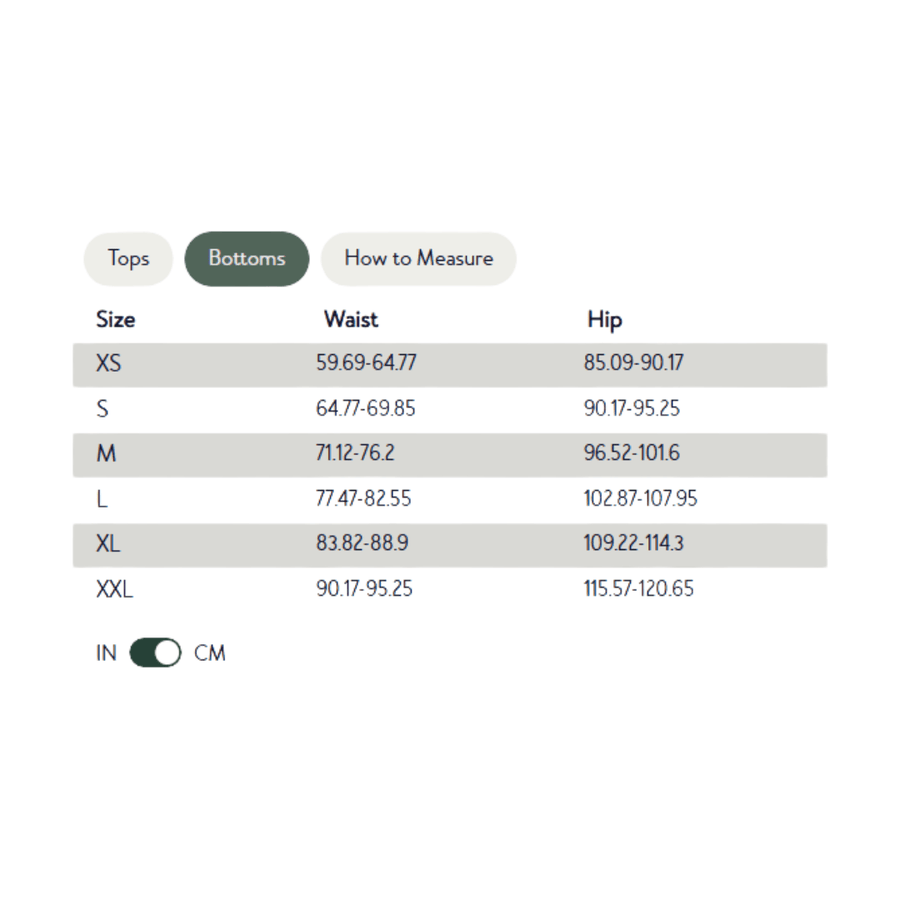Screen dimensions: 900x900
Task: Select the M size row label
Action: coord(106,454)
